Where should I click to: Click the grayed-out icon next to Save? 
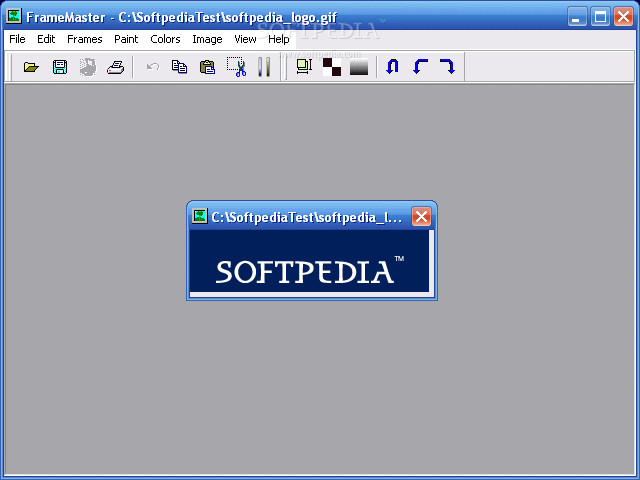(x=88, y=67)
